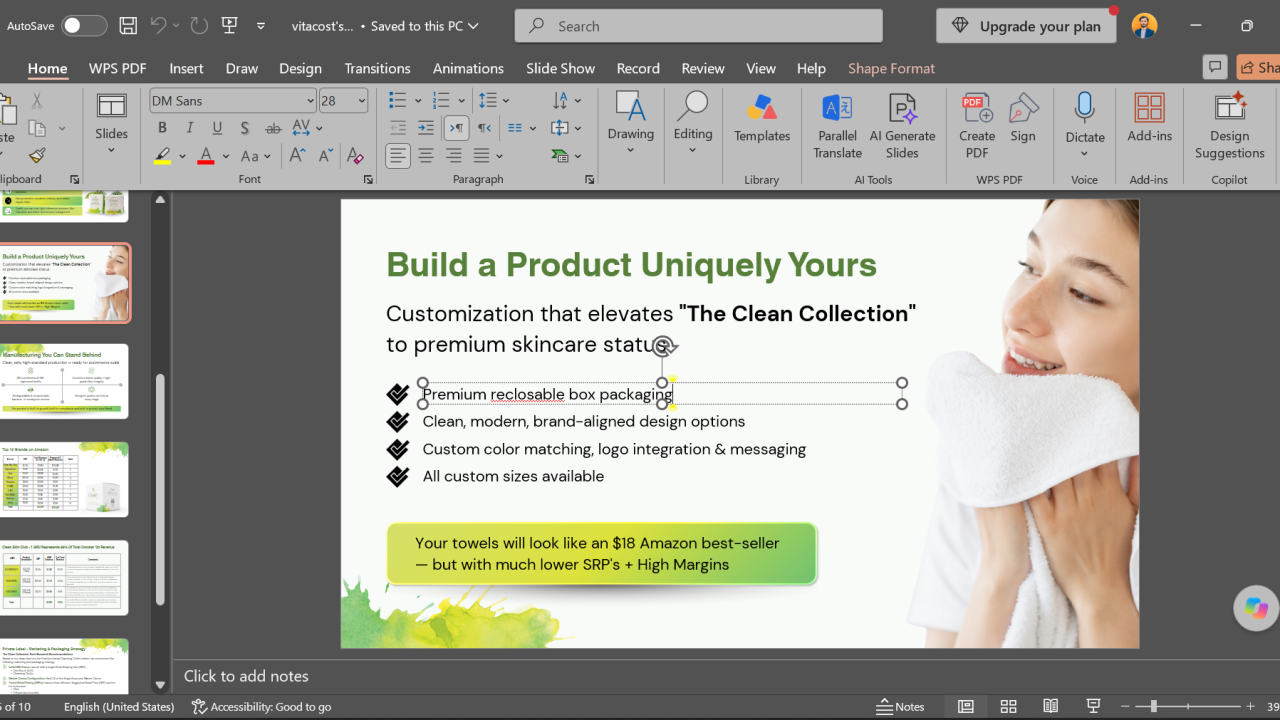The image size is (1280, 720).
Task: Open the Slide Show tab
Action: click(560, 68)
